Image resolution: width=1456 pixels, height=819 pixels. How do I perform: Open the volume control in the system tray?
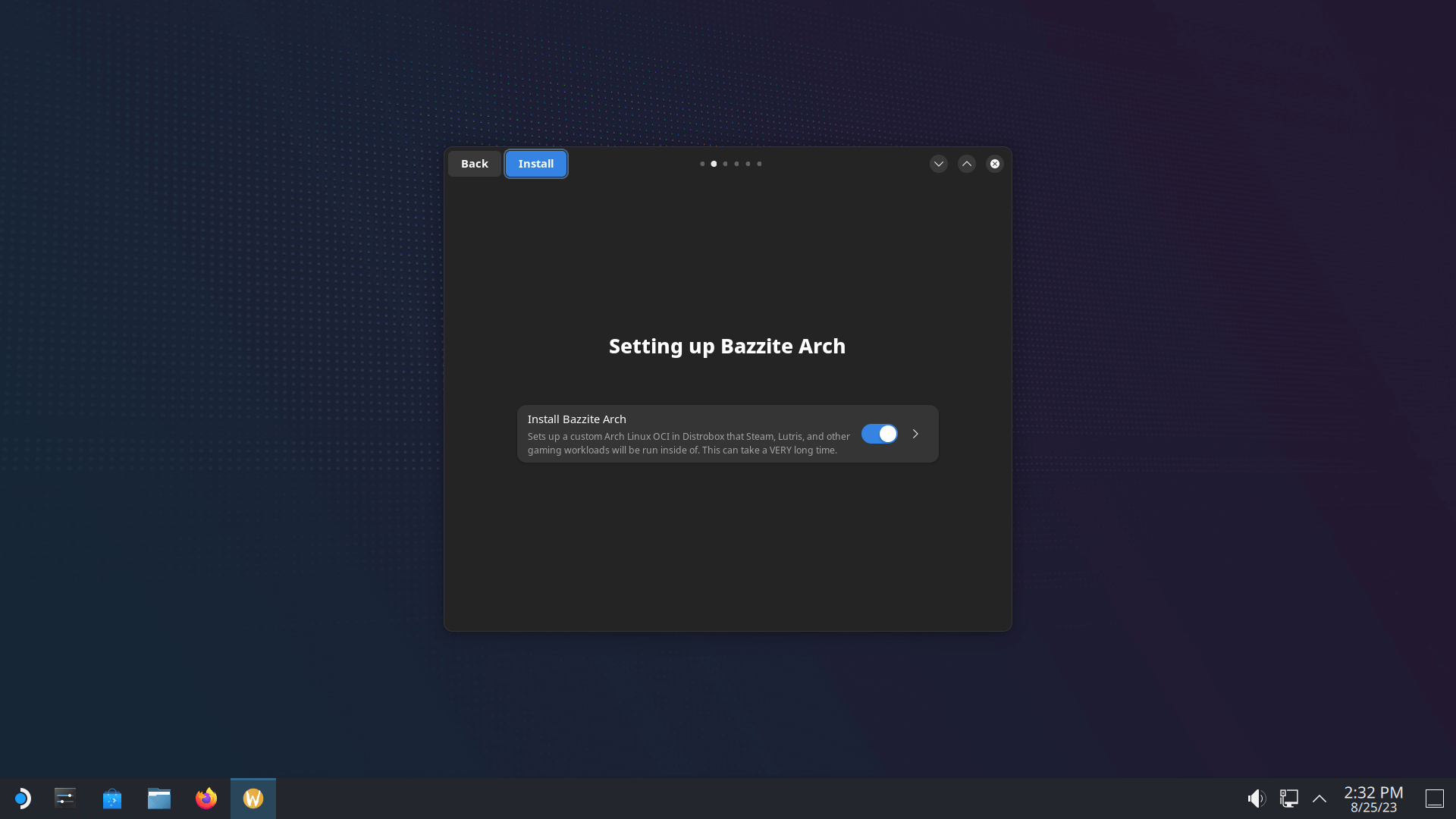1256,798
